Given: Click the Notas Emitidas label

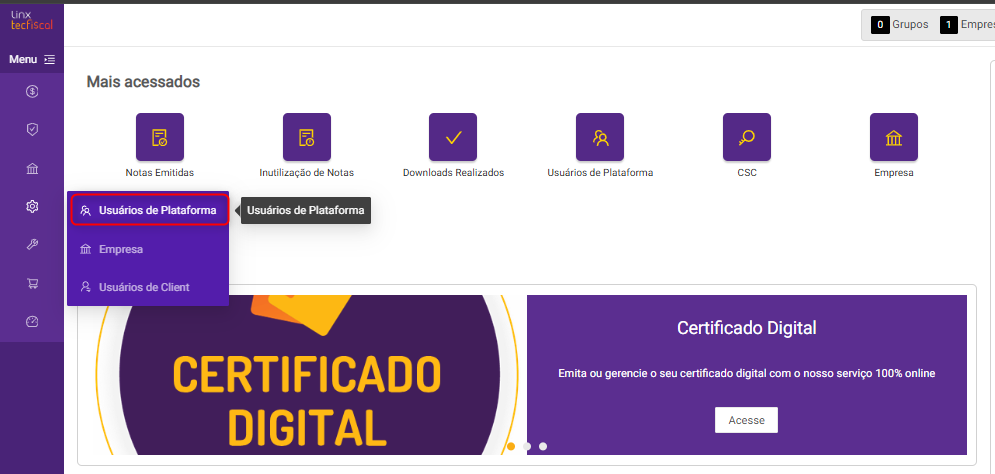Looking at the screenshot, I should [160, 173].
